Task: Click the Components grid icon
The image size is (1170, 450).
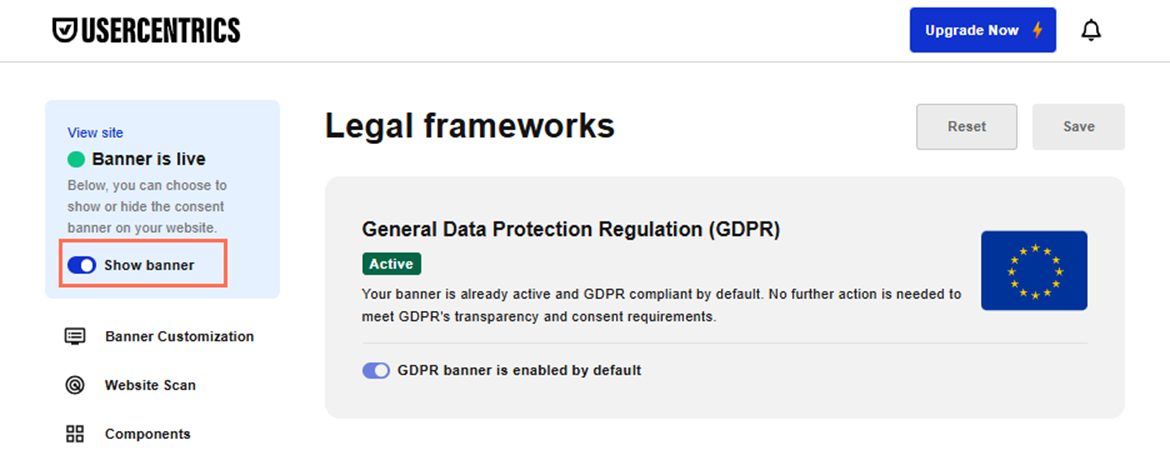Action: 75,434
